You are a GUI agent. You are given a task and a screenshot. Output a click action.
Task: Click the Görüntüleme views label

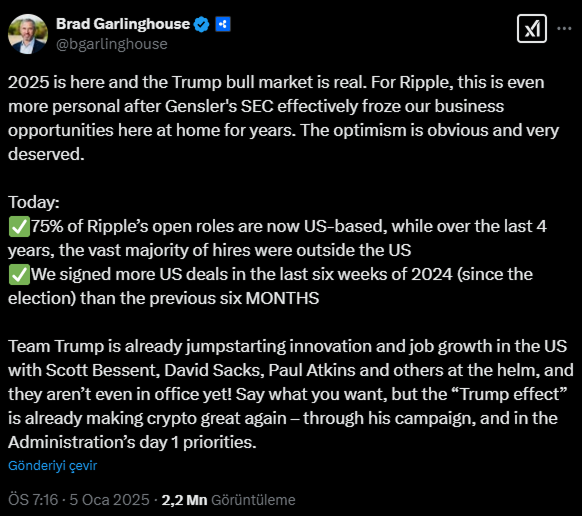pyautogui.click(x=253, y=500)
